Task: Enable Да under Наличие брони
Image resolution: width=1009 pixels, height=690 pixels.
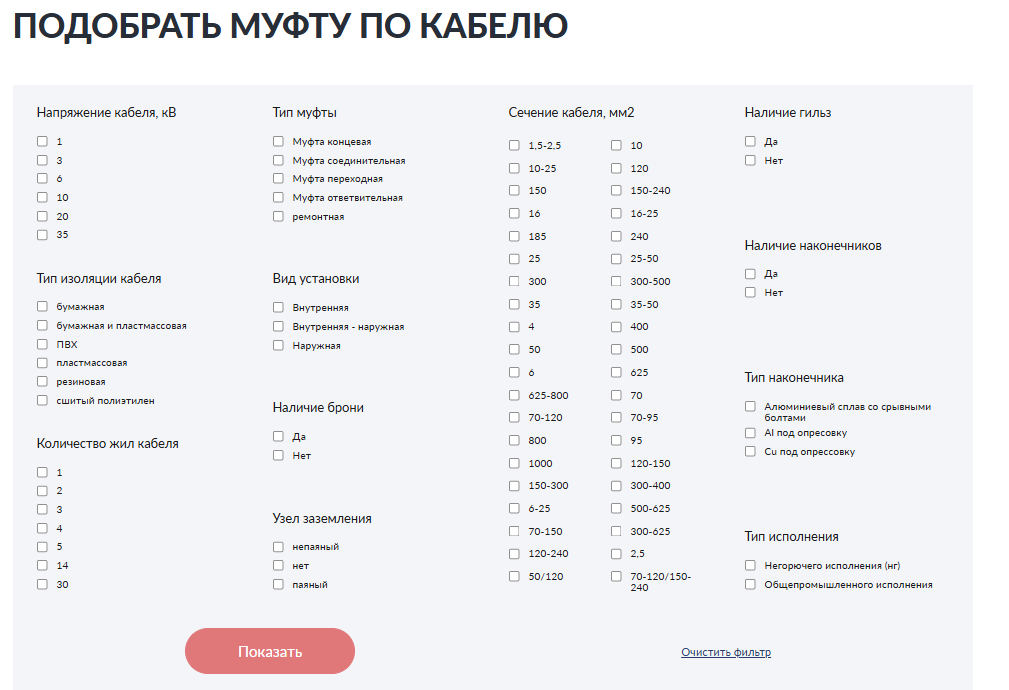Action: click(x=278, y=436)
